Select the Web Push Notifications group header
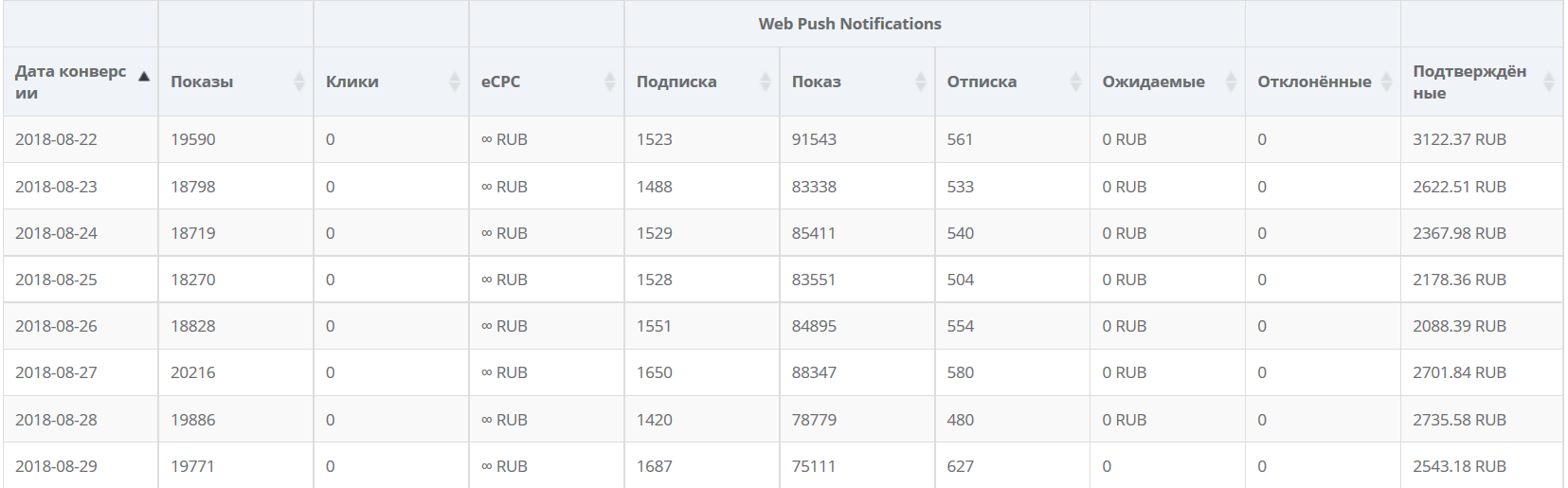The width and height of the screenshot is (1568, 488). click(850, 24)
